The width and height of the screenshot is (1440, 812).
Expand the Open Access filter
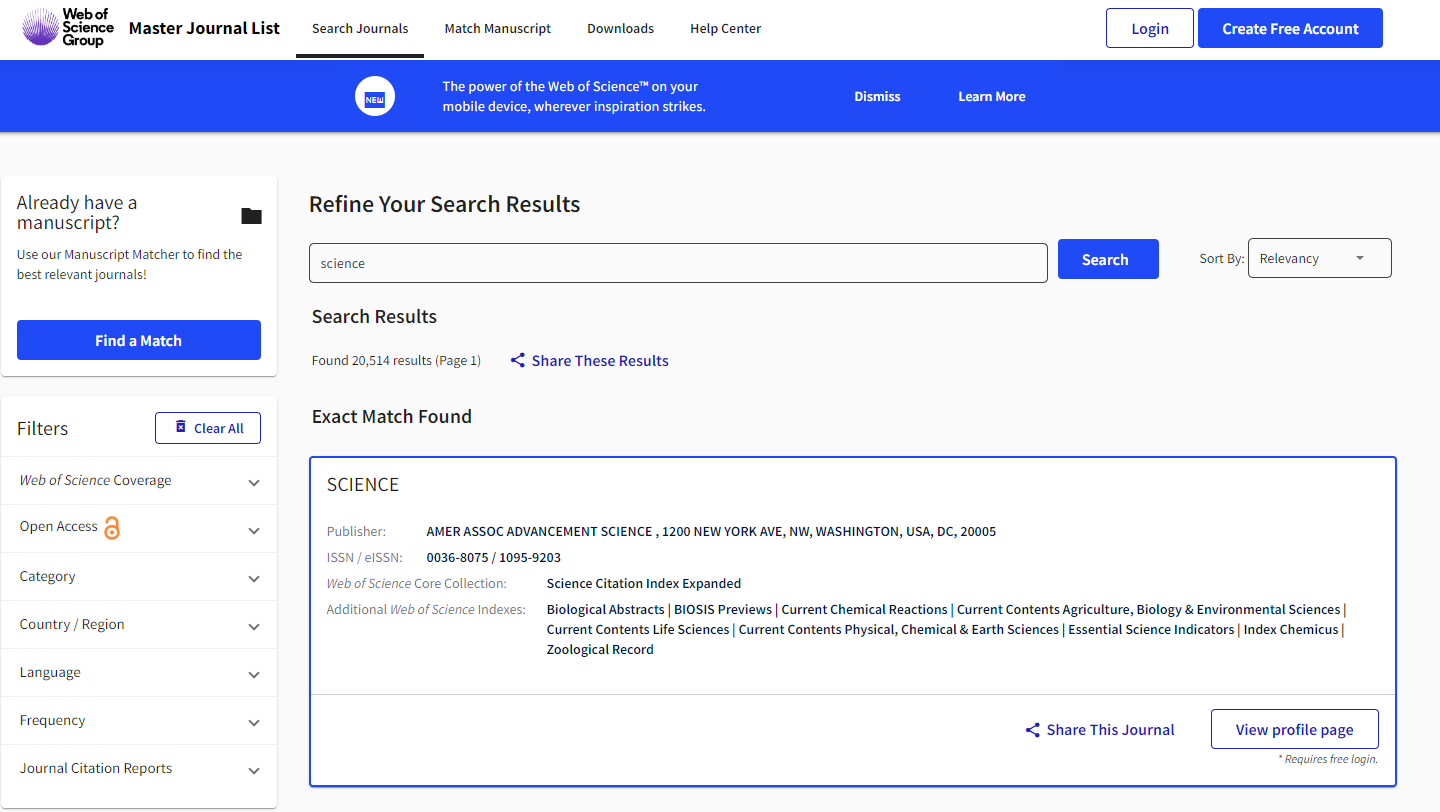pyautogui.click(x=139, y=529)
